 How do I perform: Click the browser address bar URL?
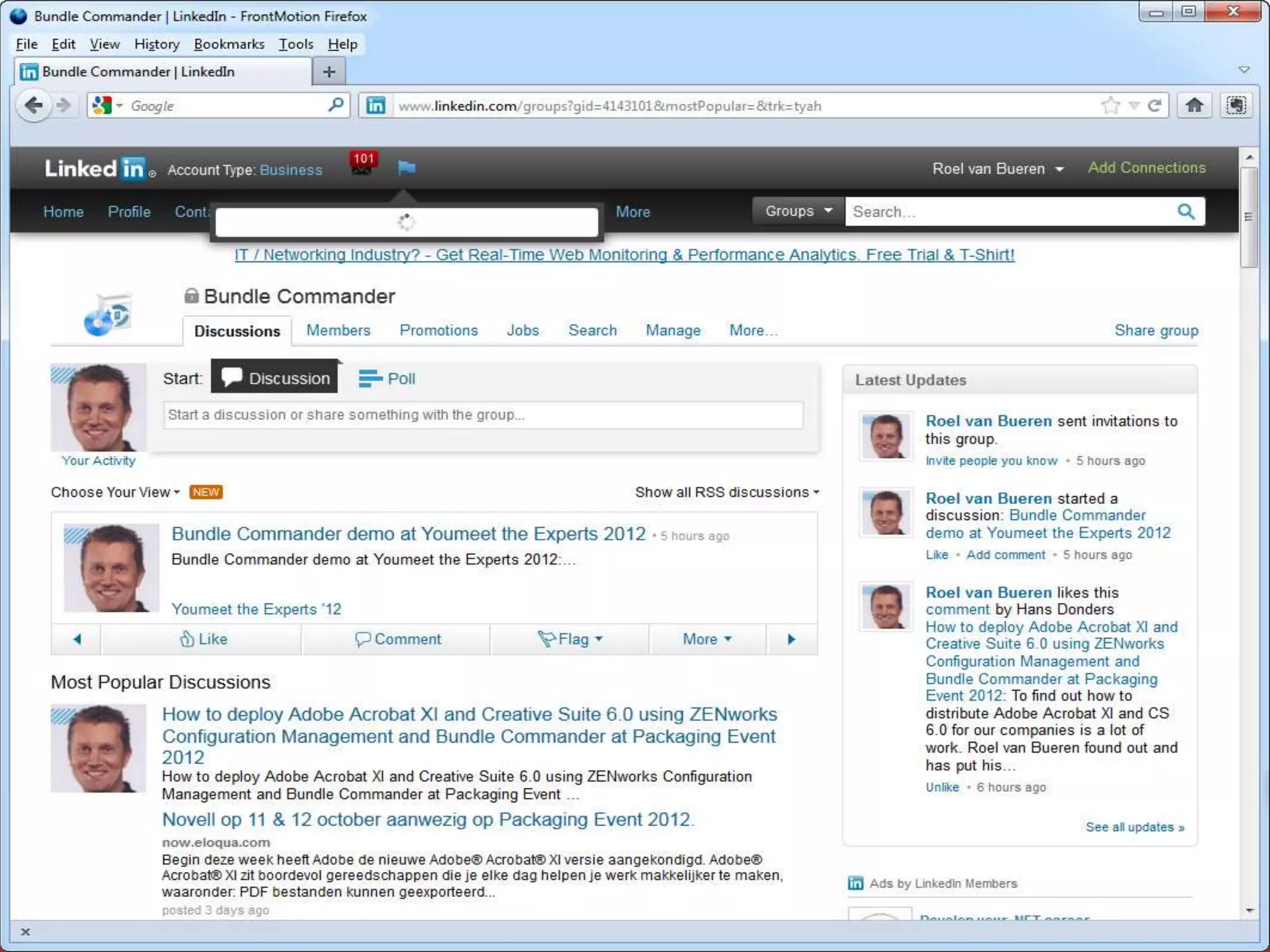click(610, 106)
